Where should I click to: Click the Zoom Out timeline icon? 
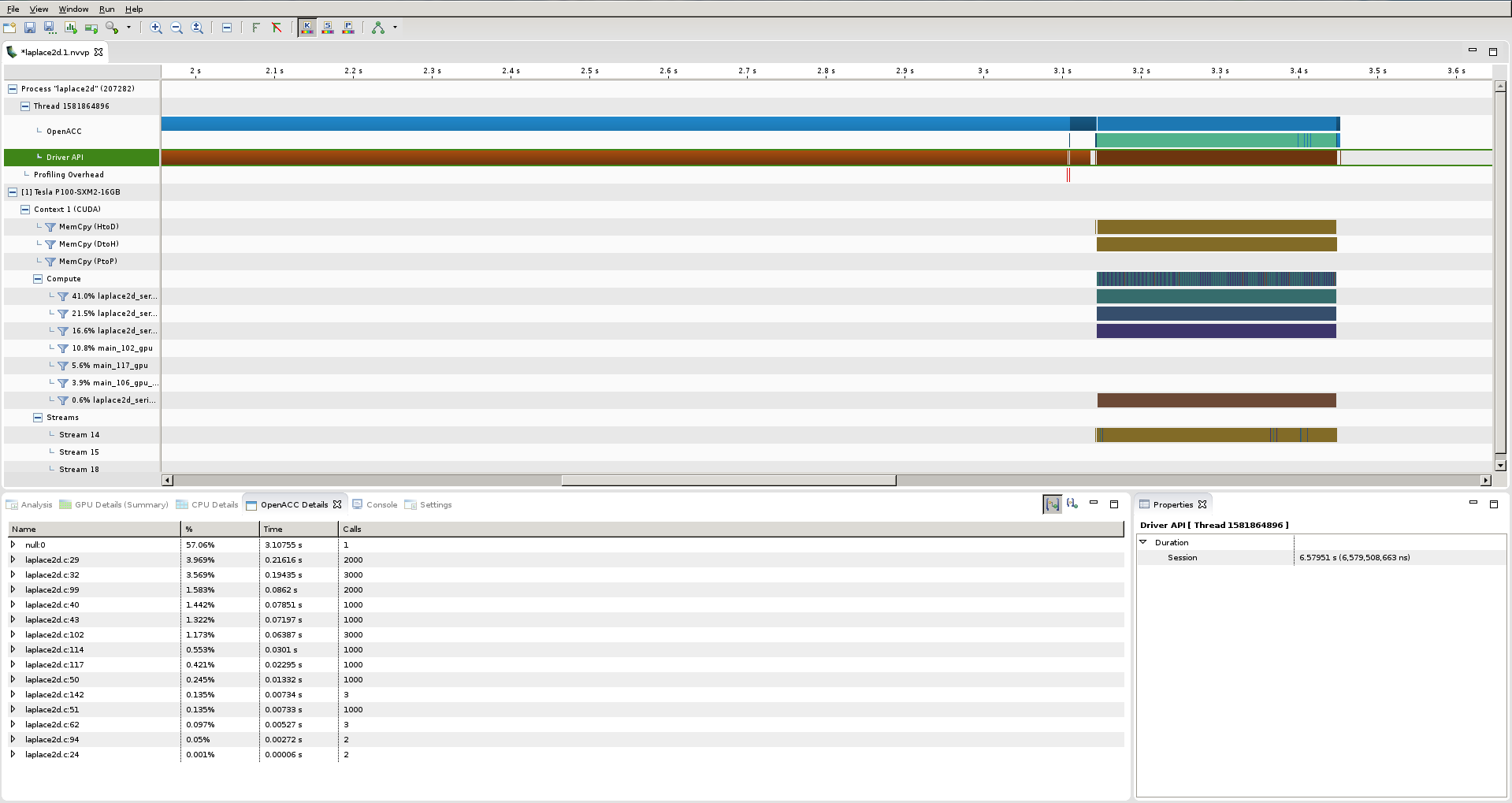click(176, 28)
